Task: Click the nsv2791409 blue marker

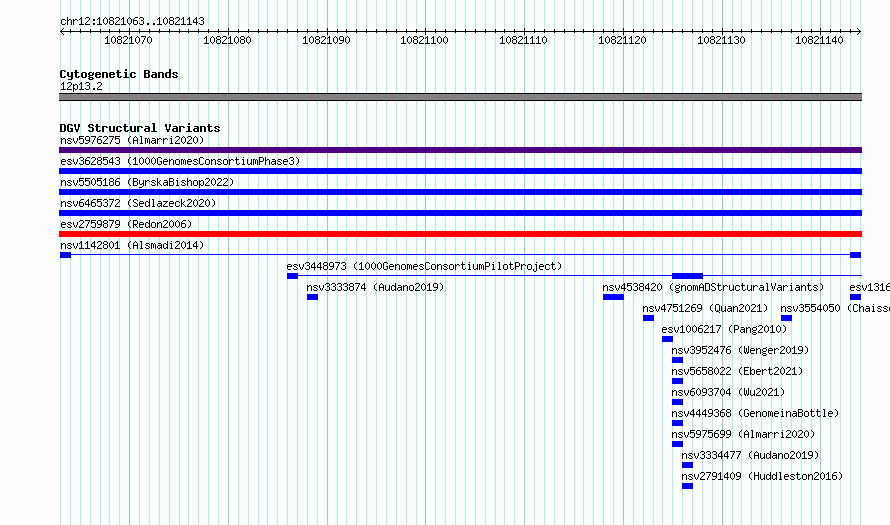Action: 687,486
